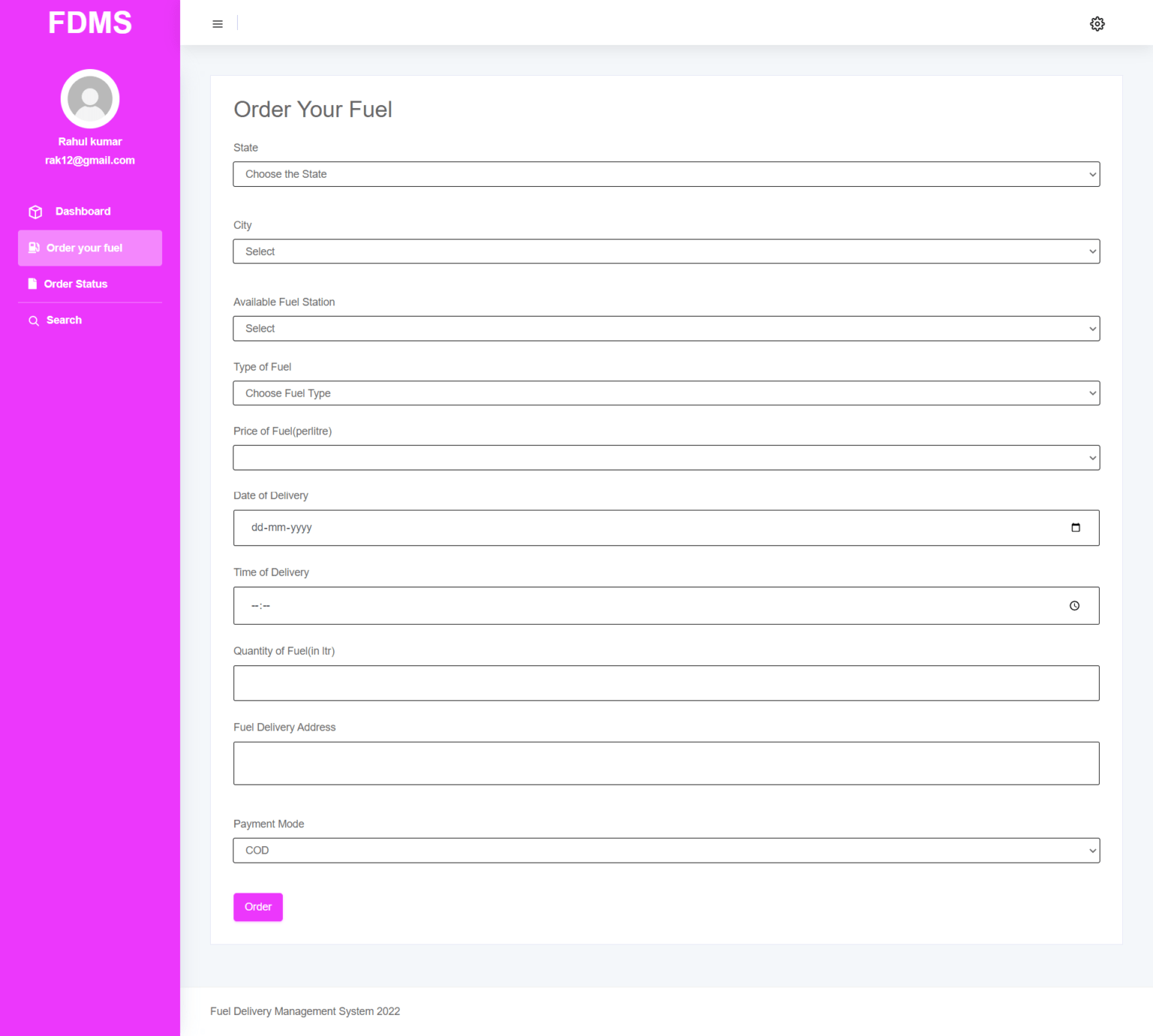The image size is (1153, 1036).
Task: Click the FDMS logo text
Action: (89, 23)
